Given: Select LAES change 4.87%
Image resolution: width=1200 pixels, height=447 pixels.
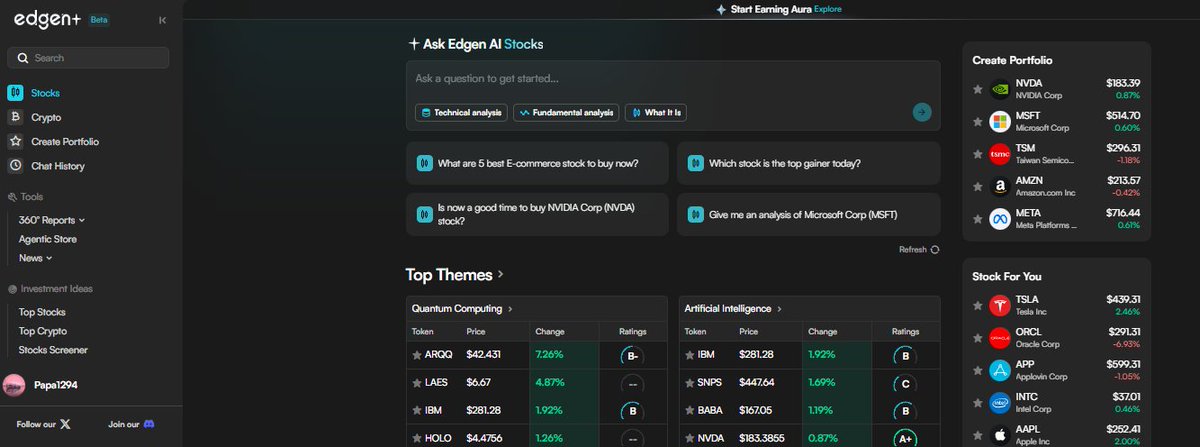Looking at the screenshot, I should pos(550,382).
